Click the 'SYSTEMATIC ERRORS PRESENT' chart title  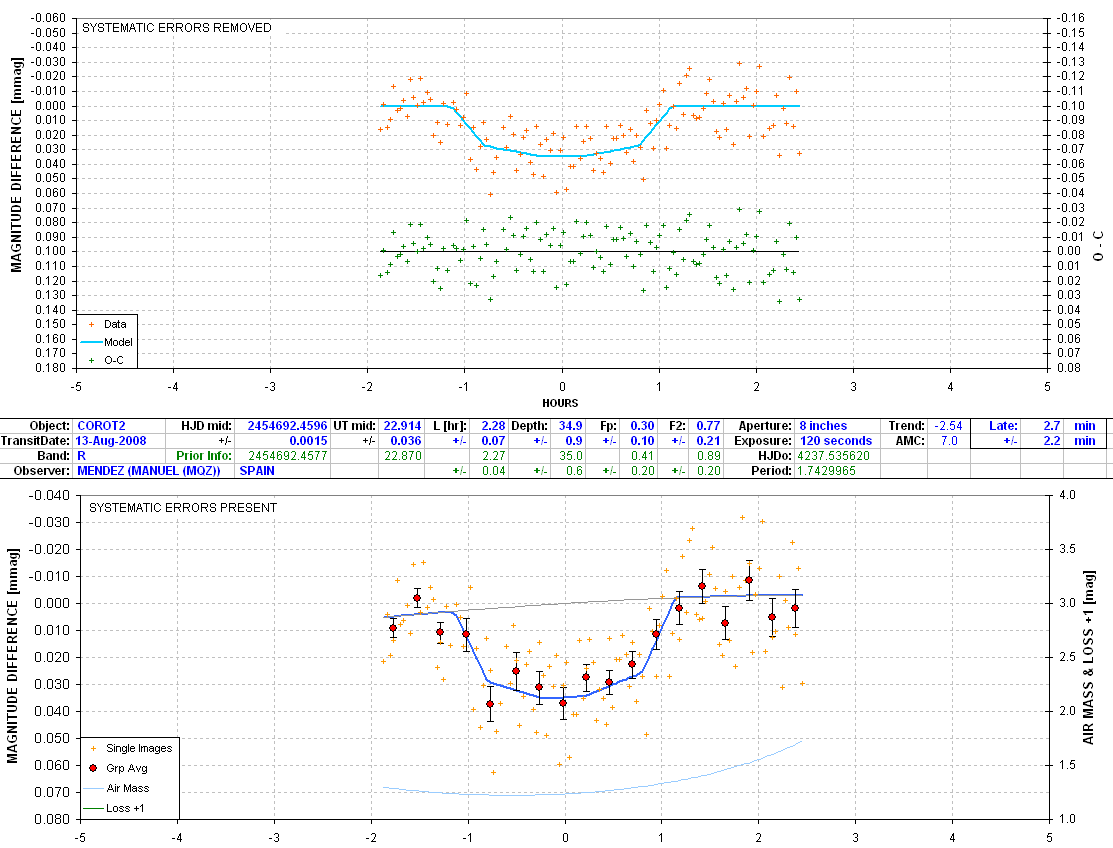(x=182, y=507)
